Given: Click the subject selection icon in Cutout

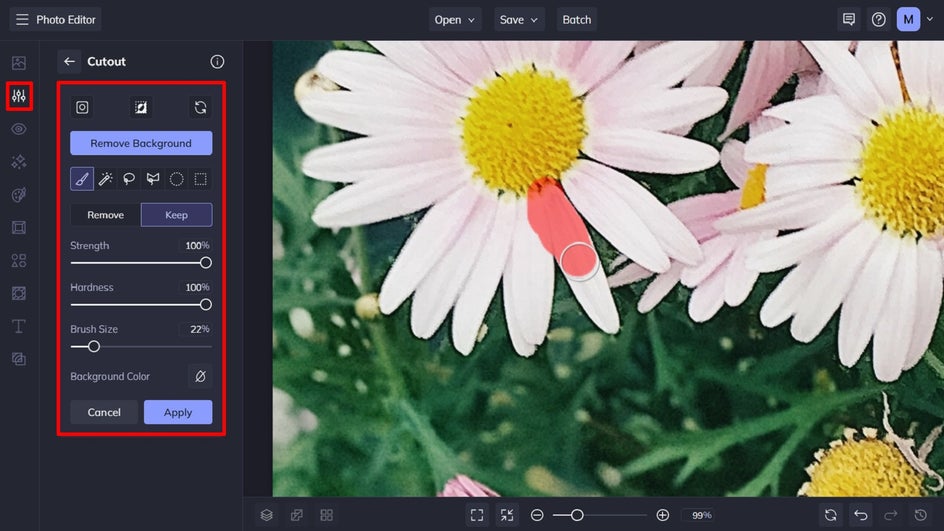Looking at the screenshot, I should click(x=82, y=107).
